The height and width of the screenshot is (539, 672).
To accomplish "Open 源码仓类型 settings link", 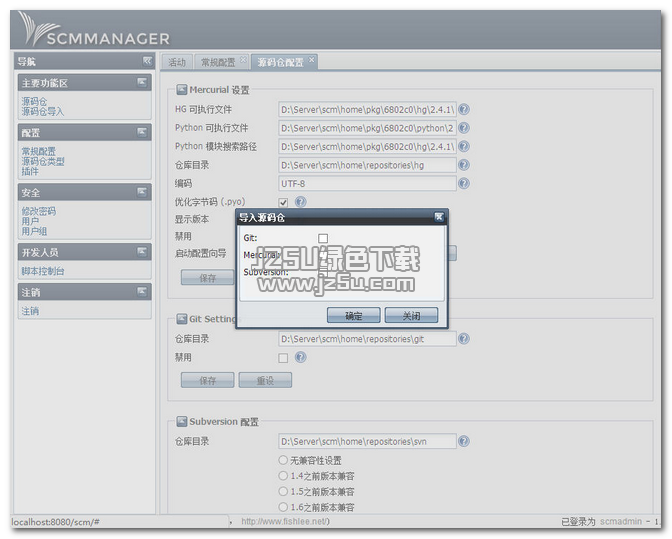I will click(43, 162).
